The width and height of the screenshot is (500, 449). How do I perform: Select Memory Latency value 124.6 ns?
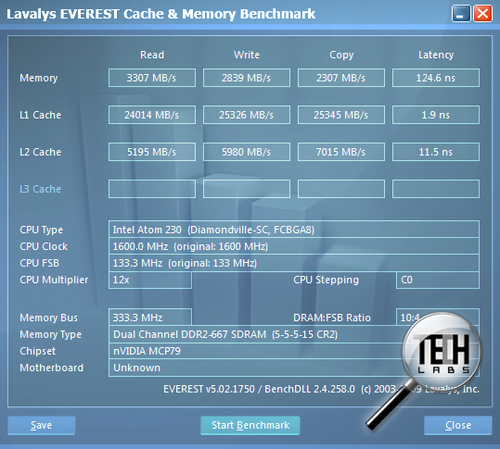[x=436, y=78]
